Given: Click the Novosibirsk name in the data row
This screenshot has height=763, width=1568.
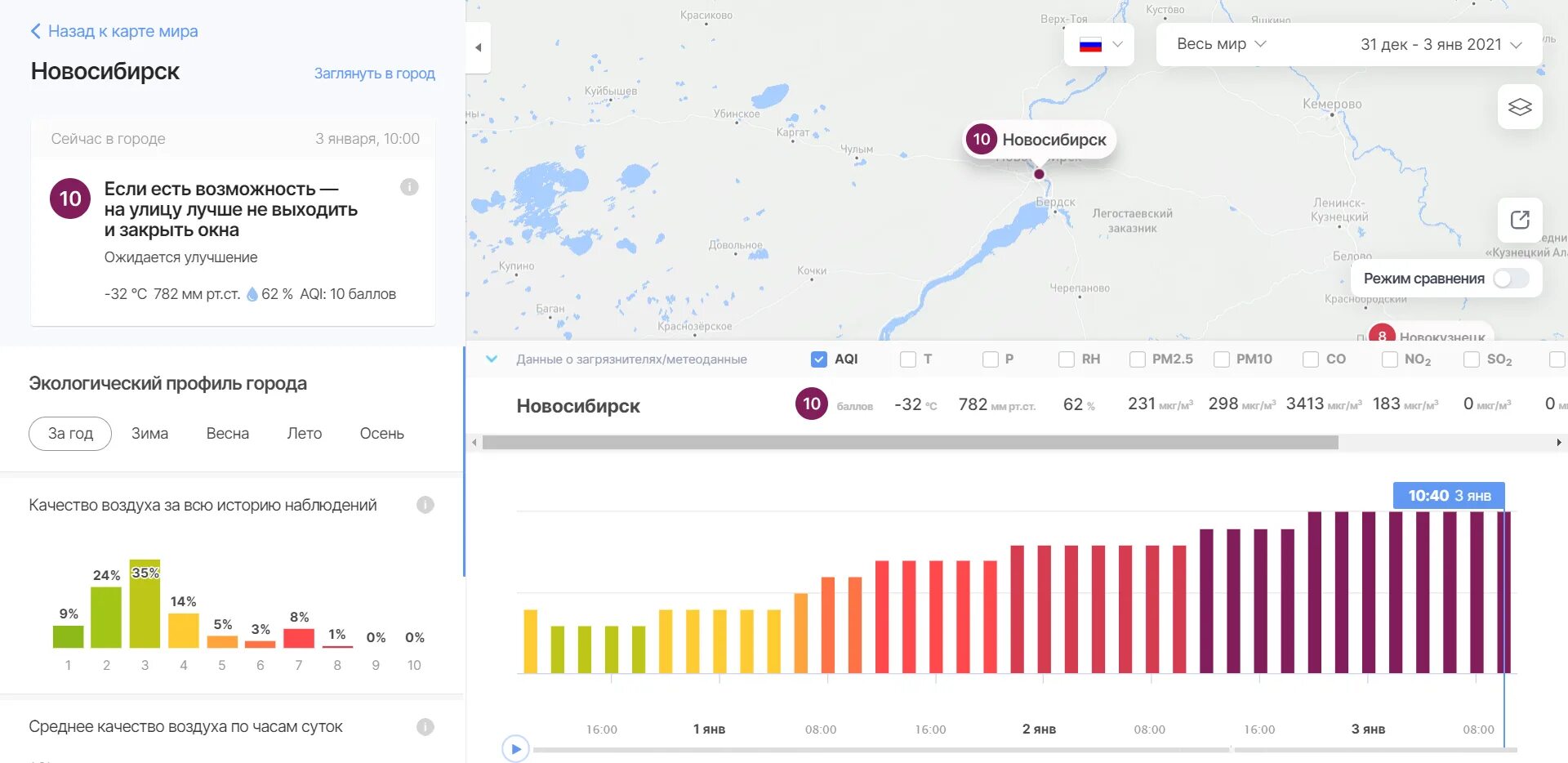Looking at the screenshot, I should (578, 406).
